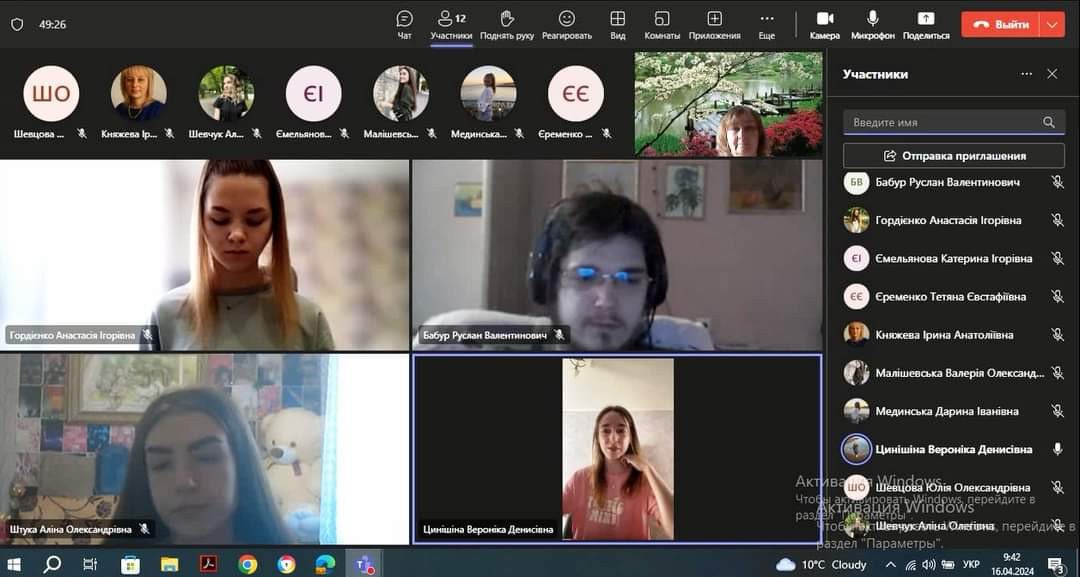Select Цинішіна Вероніка Денисівна video tile

[x=617, y=449]
